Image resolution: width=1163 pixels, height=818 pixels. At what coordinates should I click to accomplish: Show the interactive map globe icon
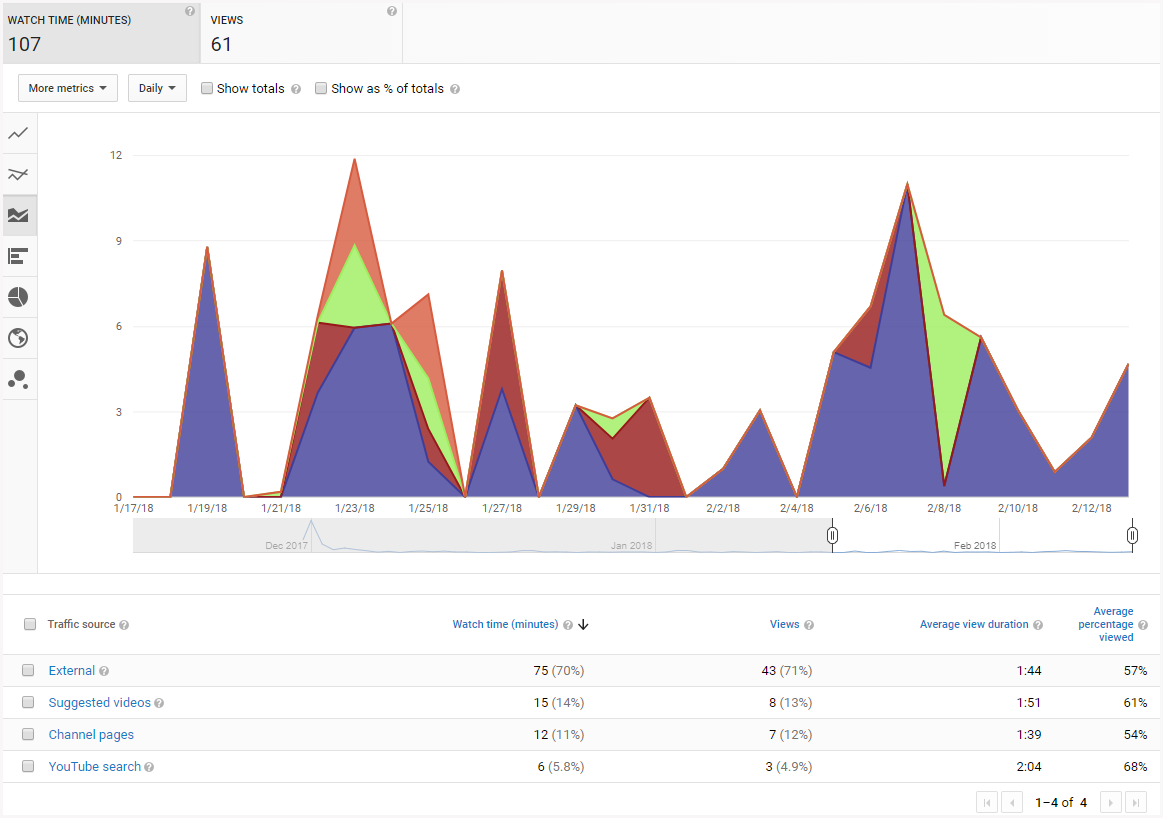click(18, 338)
